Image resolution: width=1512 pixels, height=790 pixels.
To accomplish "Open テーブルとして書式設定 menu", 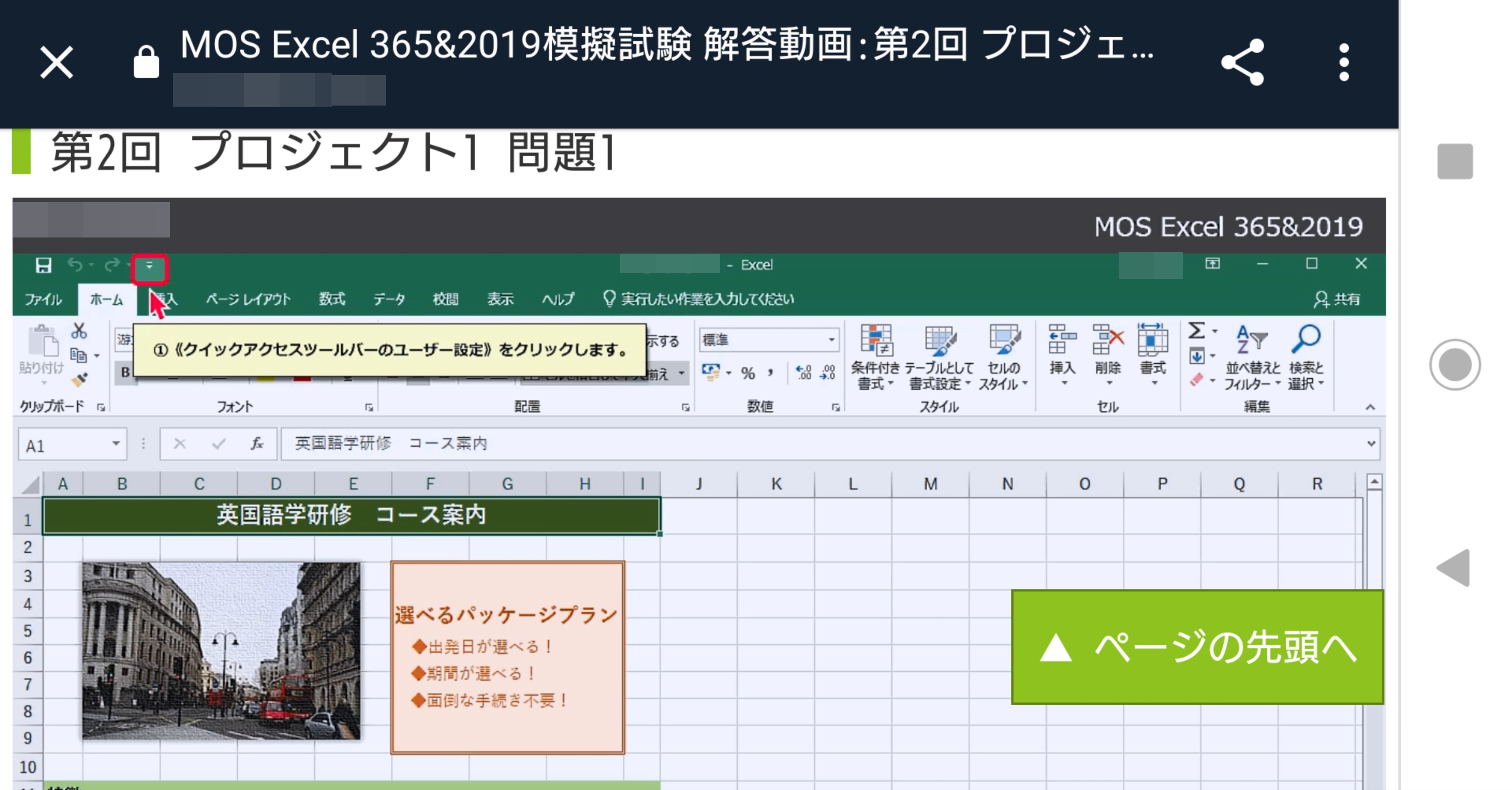I will click(939, 357).
